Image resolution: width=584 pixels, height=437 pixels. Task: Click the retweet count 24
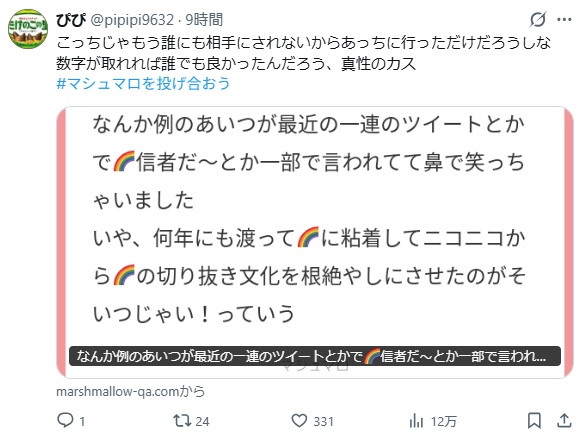pos(202,421)
